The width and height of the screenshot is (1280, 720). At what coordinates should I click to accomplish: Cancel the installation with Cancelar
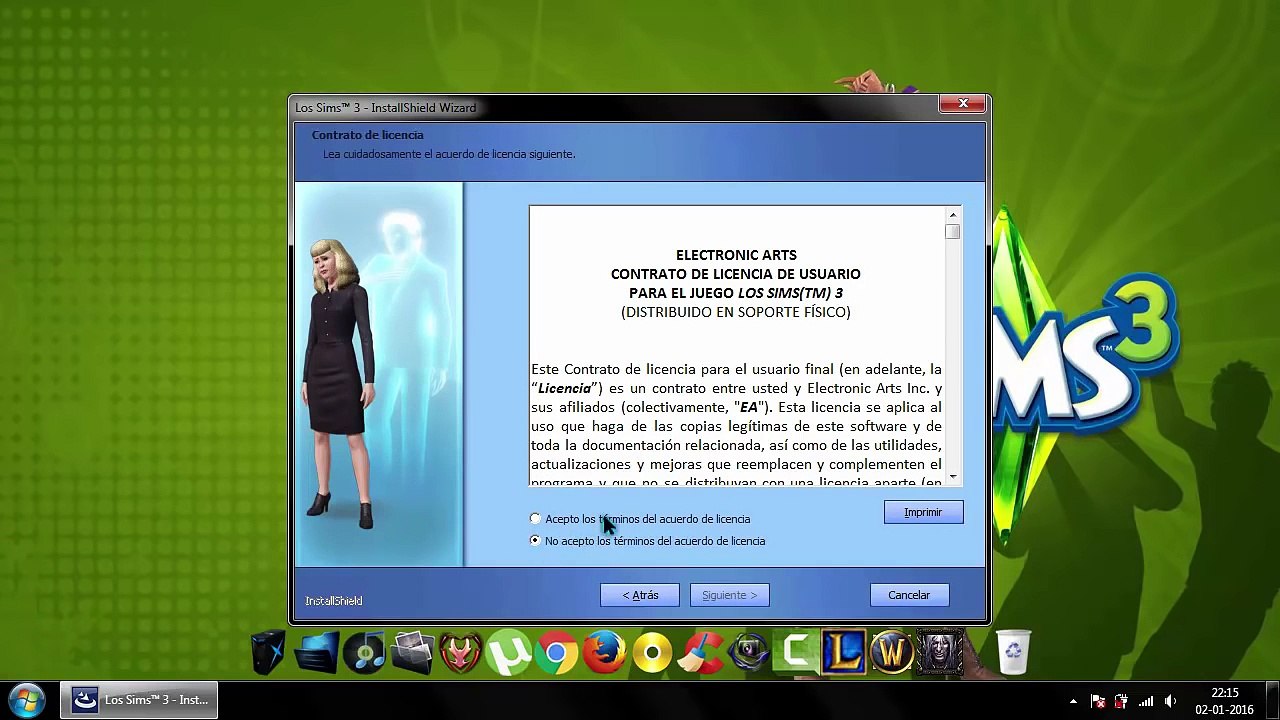(909, 595)
